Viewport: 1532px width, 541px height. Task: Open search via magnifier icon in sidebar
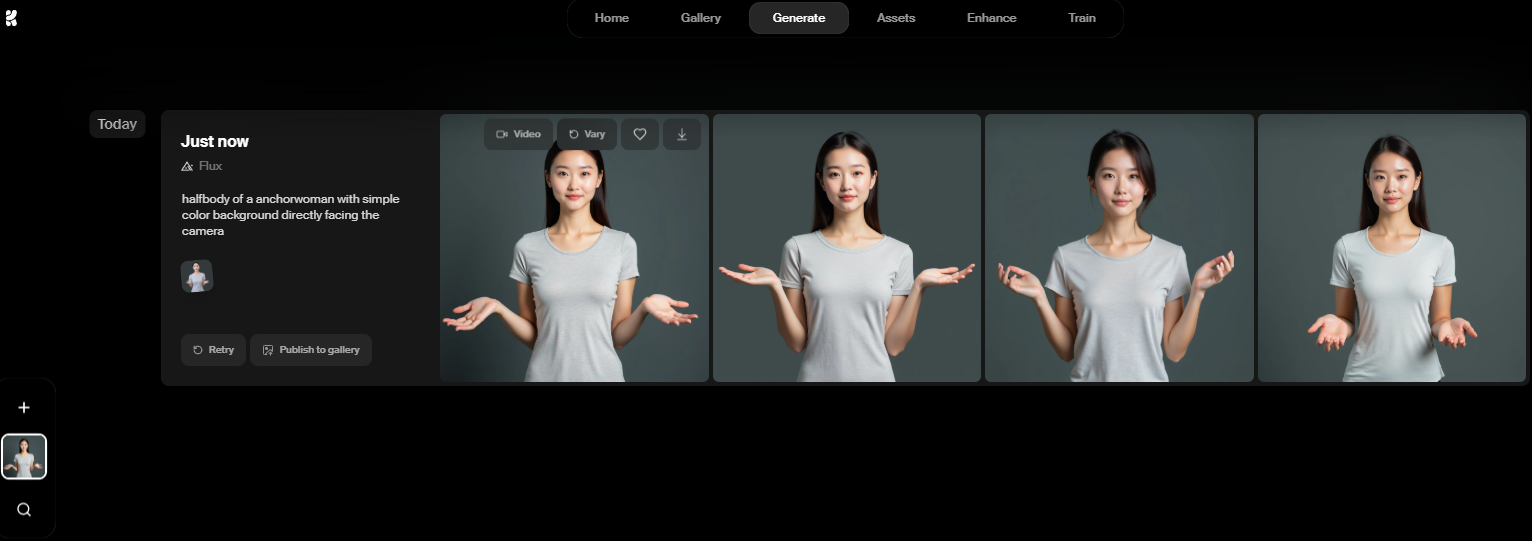click(x=24, y=510)
